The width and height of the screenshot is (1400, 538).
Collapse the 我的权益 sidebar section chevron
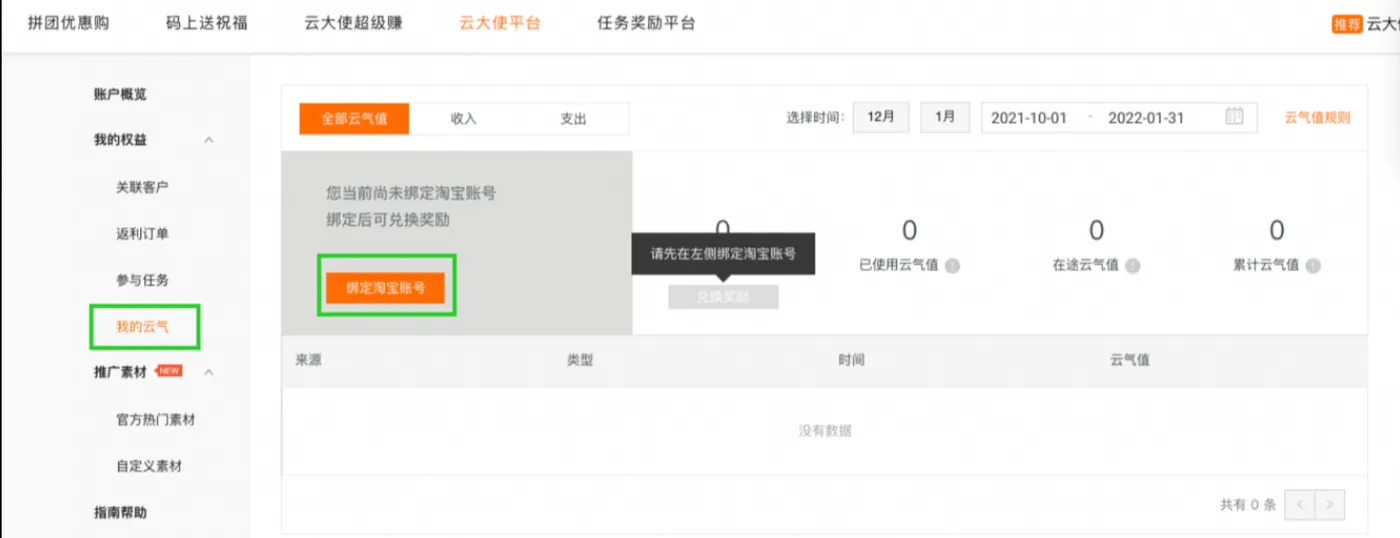[x=209, y=140]
